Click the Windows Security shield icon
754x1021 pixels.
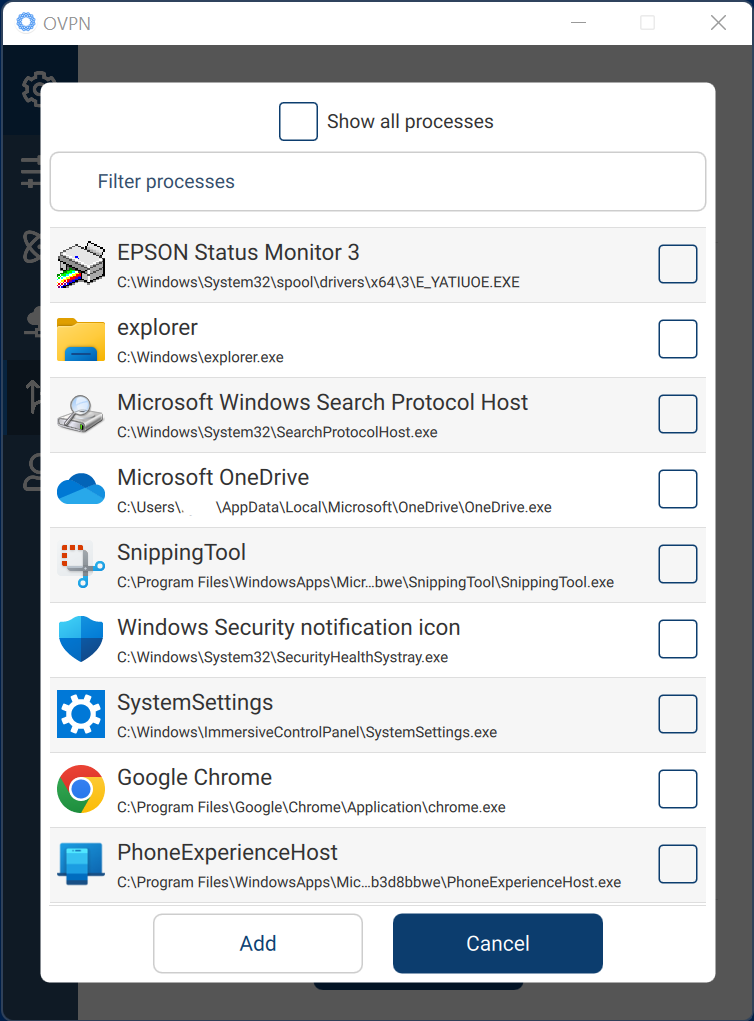click(x=81, y=639)
